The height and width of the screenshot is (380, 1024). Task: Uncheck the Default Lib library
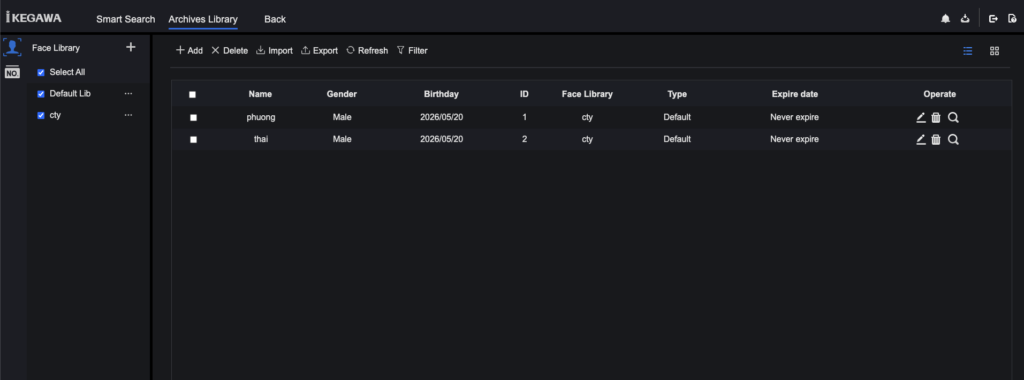pyautogui.click(x=41, y=94)
